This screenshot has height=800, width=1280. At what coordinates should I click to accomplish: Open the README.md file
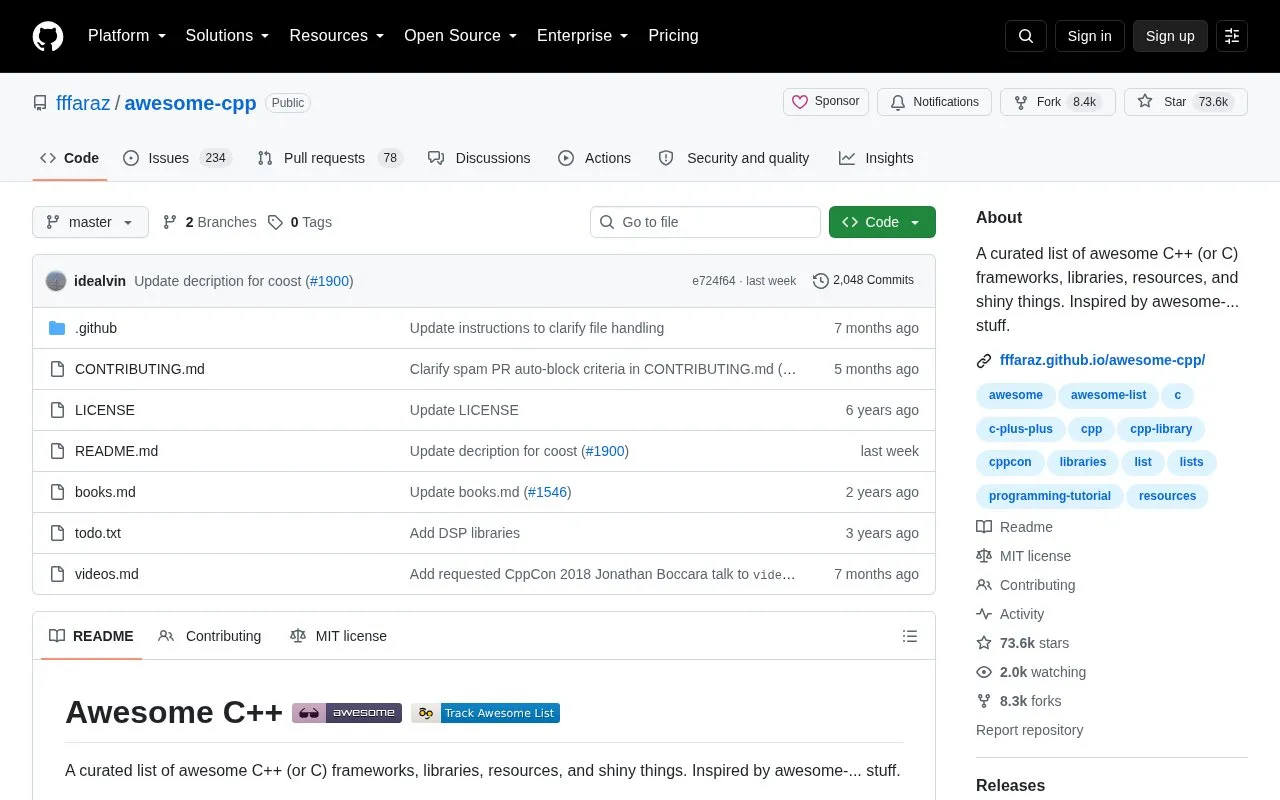(116, 451)
